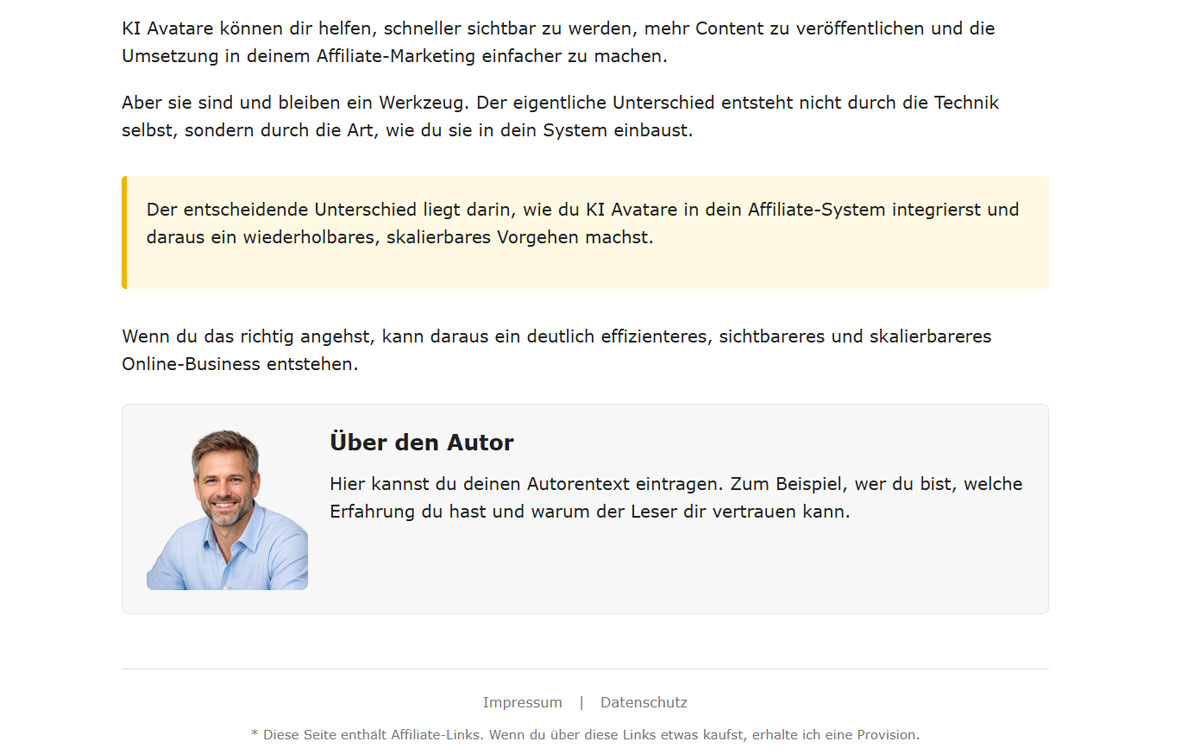Click the author portrait photo
The image size is (1200, 754).
(x=227, y=509)
